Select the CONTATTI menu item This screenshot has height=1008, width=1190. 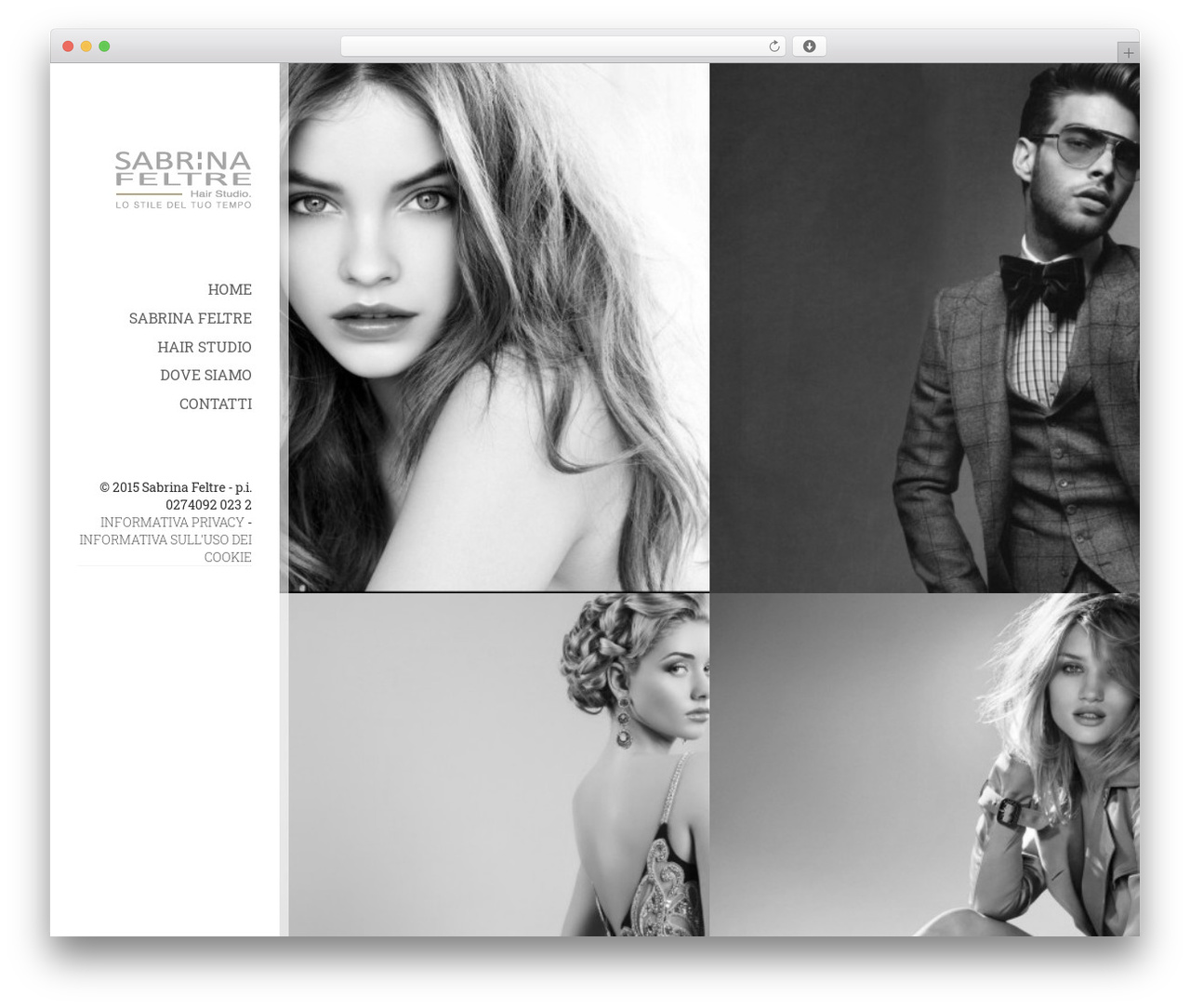click(216, 404)
